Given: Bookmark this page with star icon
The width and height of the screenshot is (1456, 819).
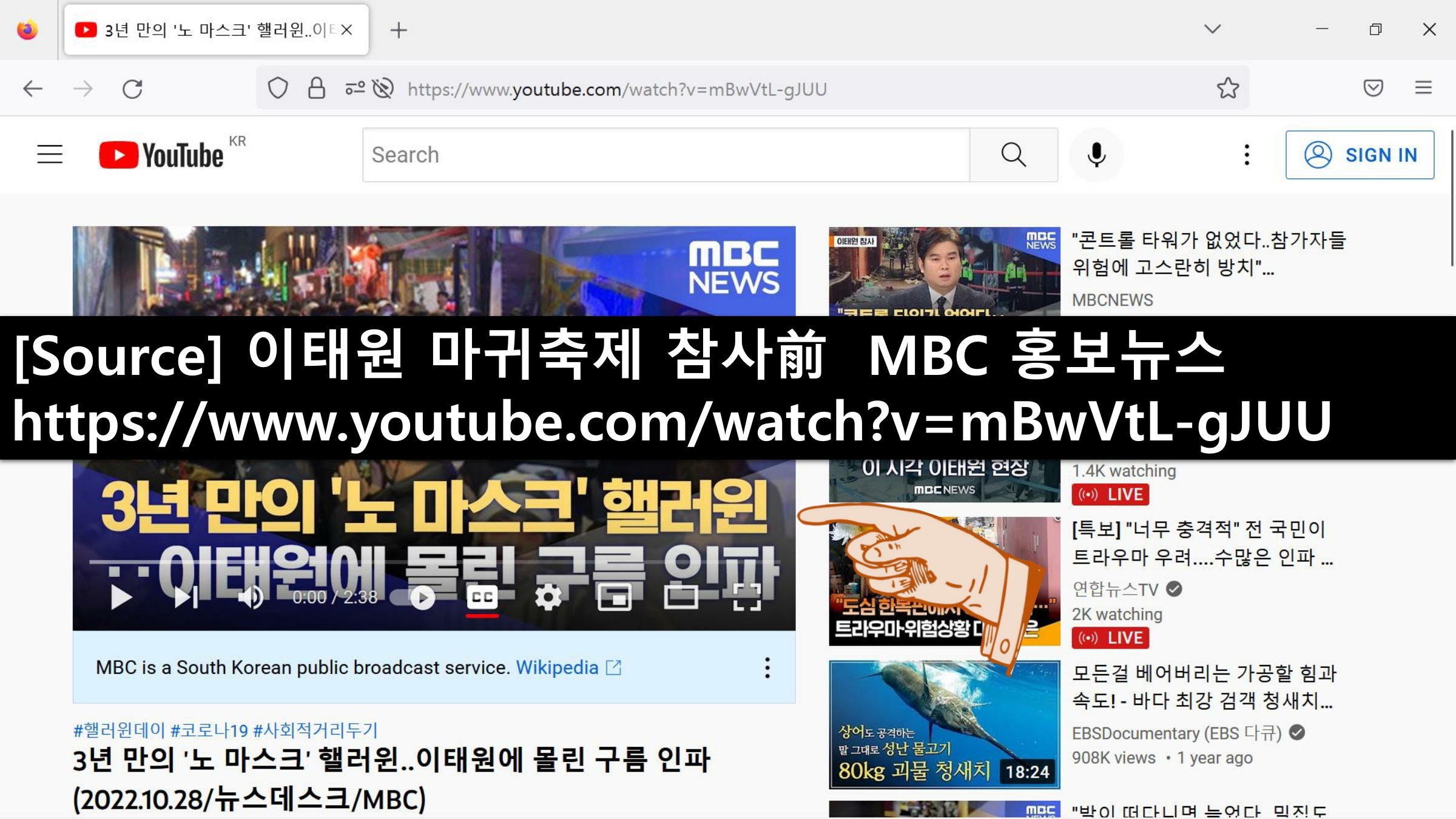Looking at the screenshot, I should (1228, 89).
